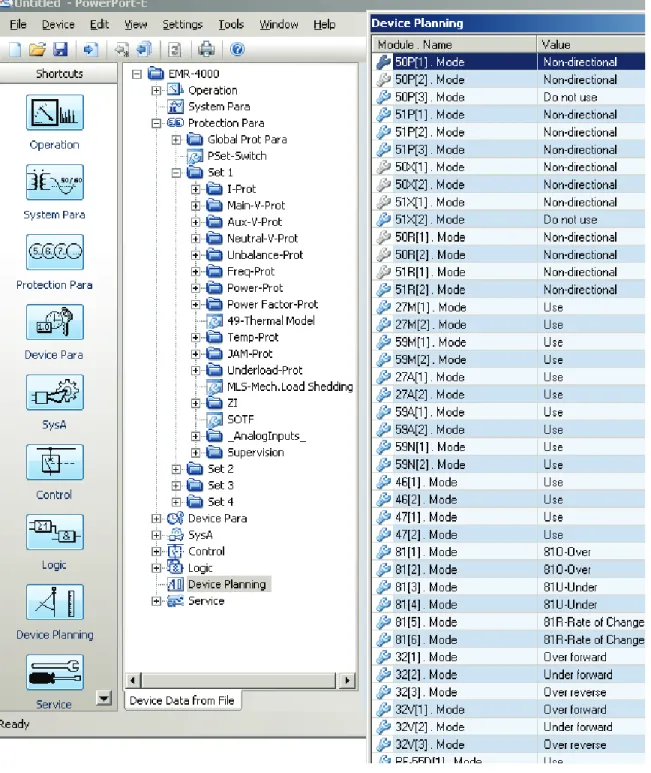Image resolution: width=651 pixels, height=773 pixels.
Task: Open the Window menu
Action: [278, 24]
